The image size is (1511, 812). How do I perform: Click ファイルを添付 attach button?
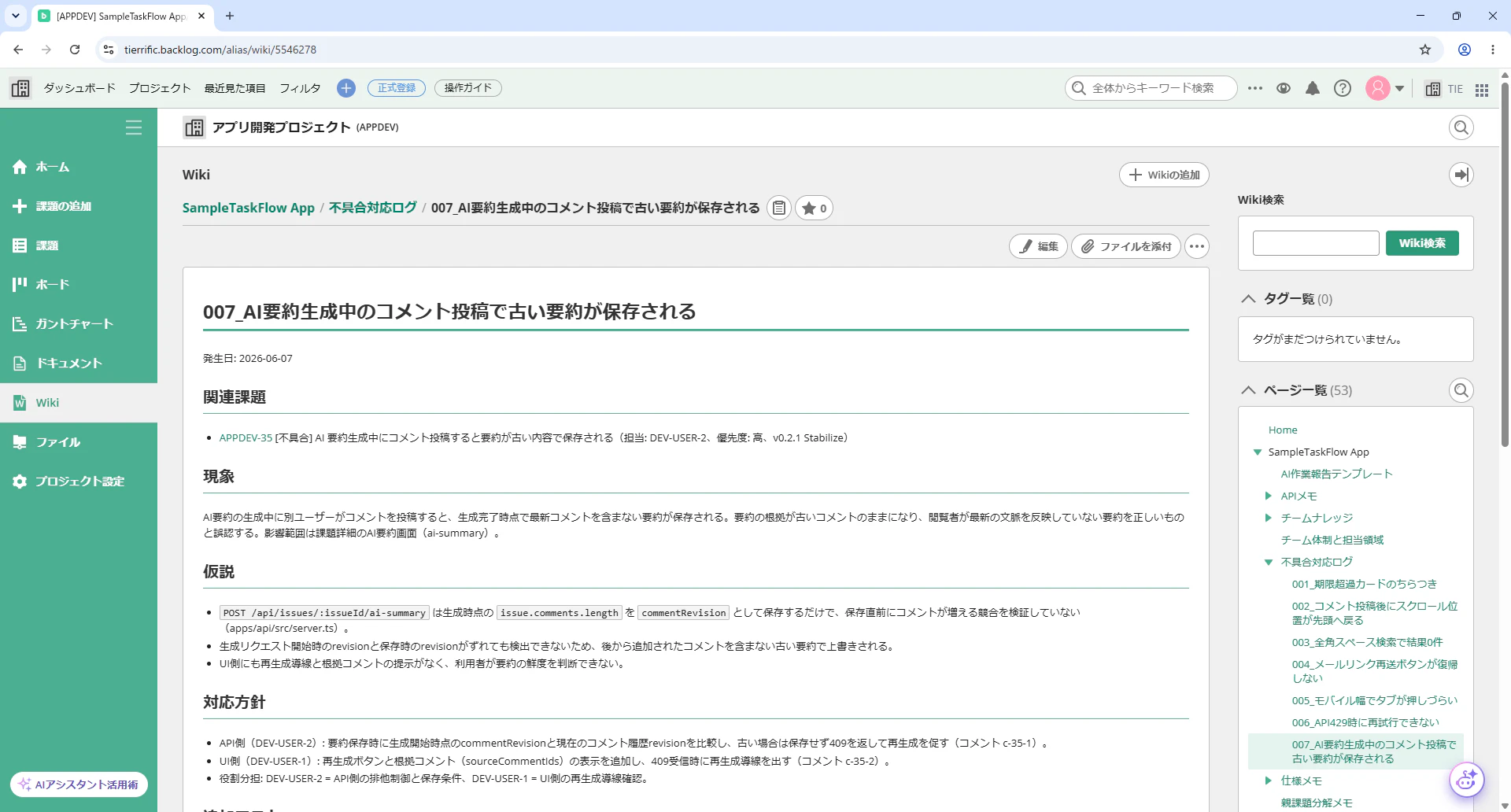(1126, 246)
